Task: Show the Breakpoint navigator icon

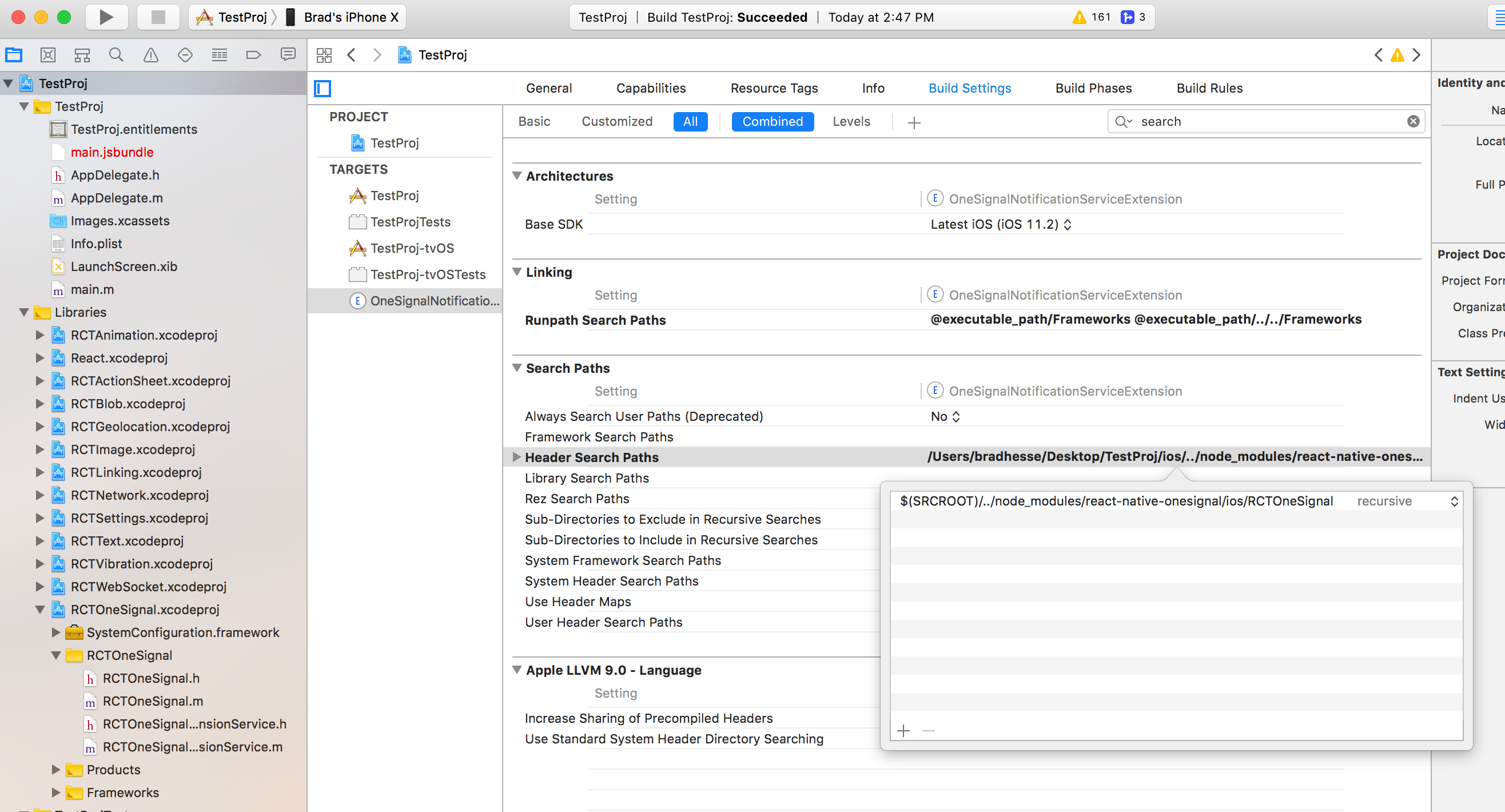Action: (253, 55)
